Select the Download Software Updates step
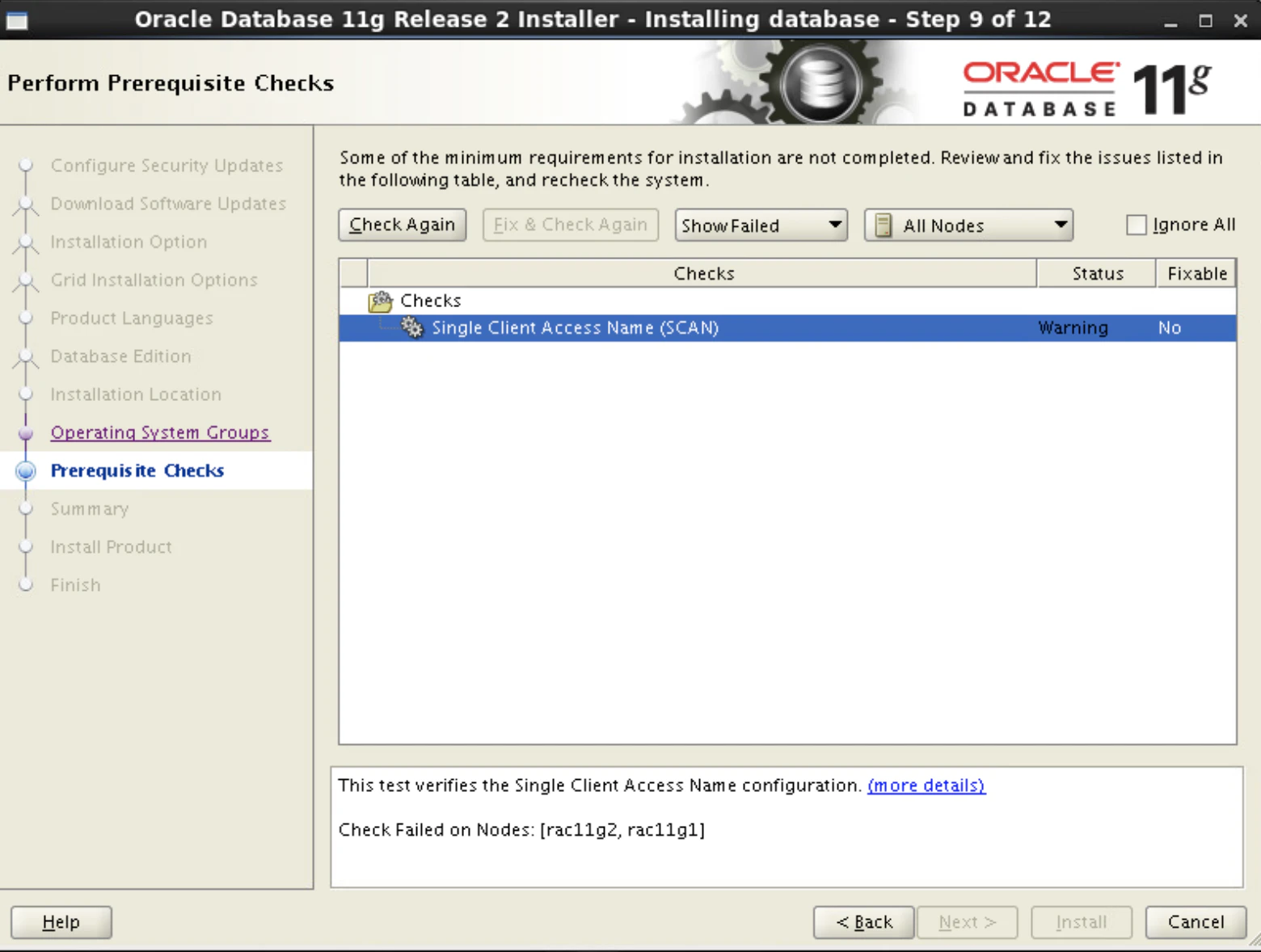 [x=168, y=204]
